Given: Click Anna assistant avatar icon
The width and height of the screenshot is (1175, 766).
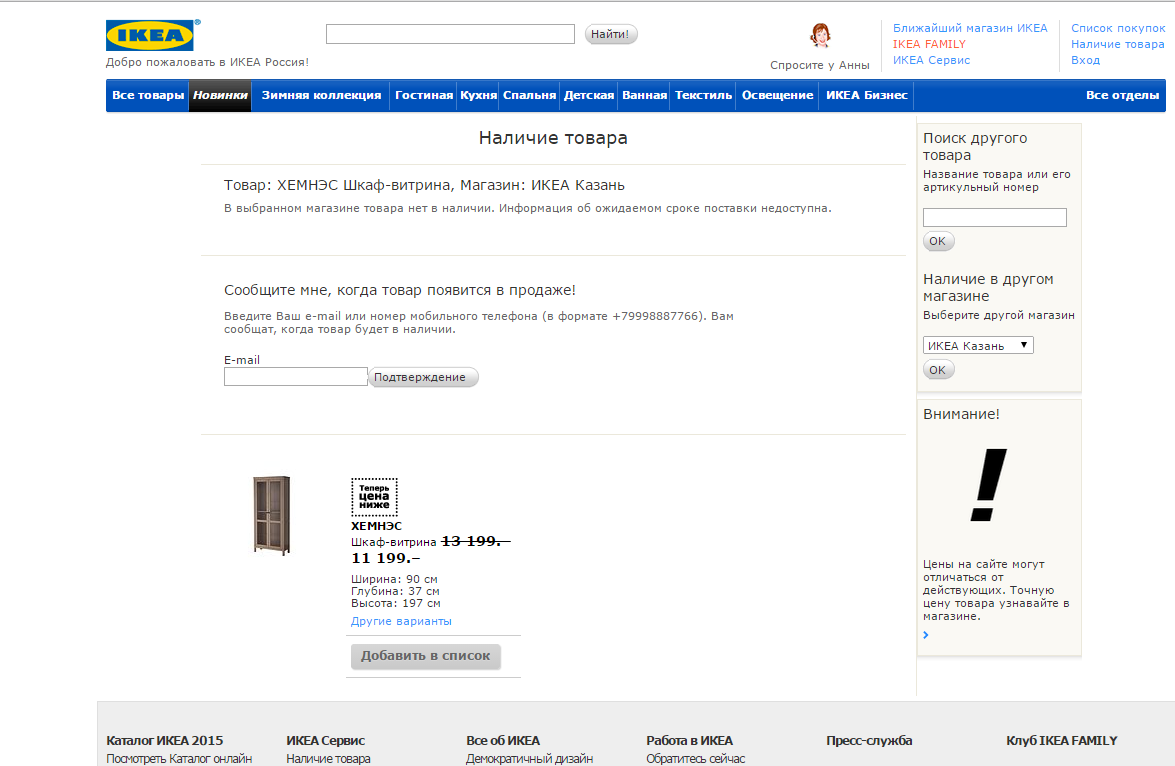Looking at the screenshot, I should (x=821, y=35).
